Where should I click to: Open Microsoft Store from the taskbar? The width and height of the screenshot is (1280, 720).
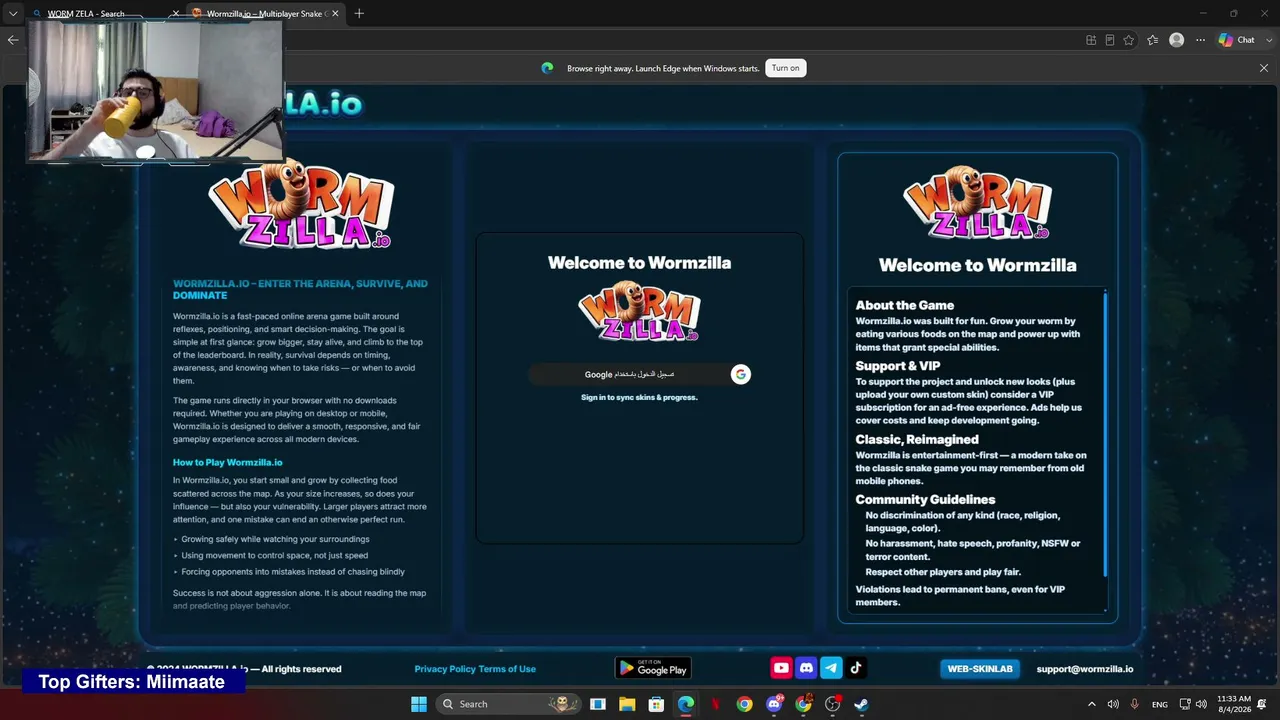coord(656,704)
